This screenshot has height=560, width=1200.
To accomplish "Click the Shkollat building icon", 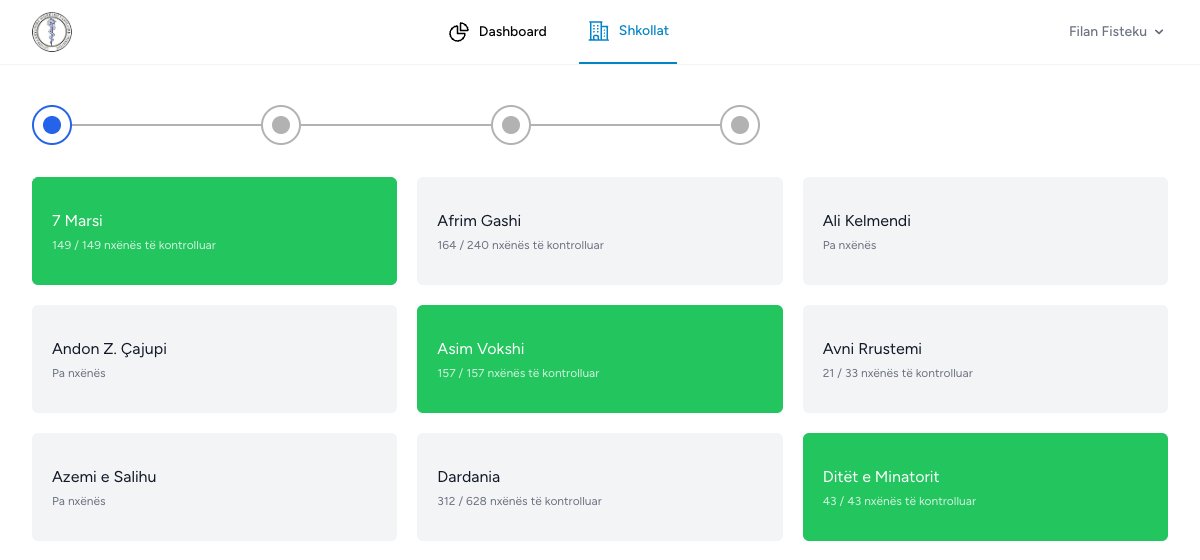I will pyautogui.click(x=599, y=31).
